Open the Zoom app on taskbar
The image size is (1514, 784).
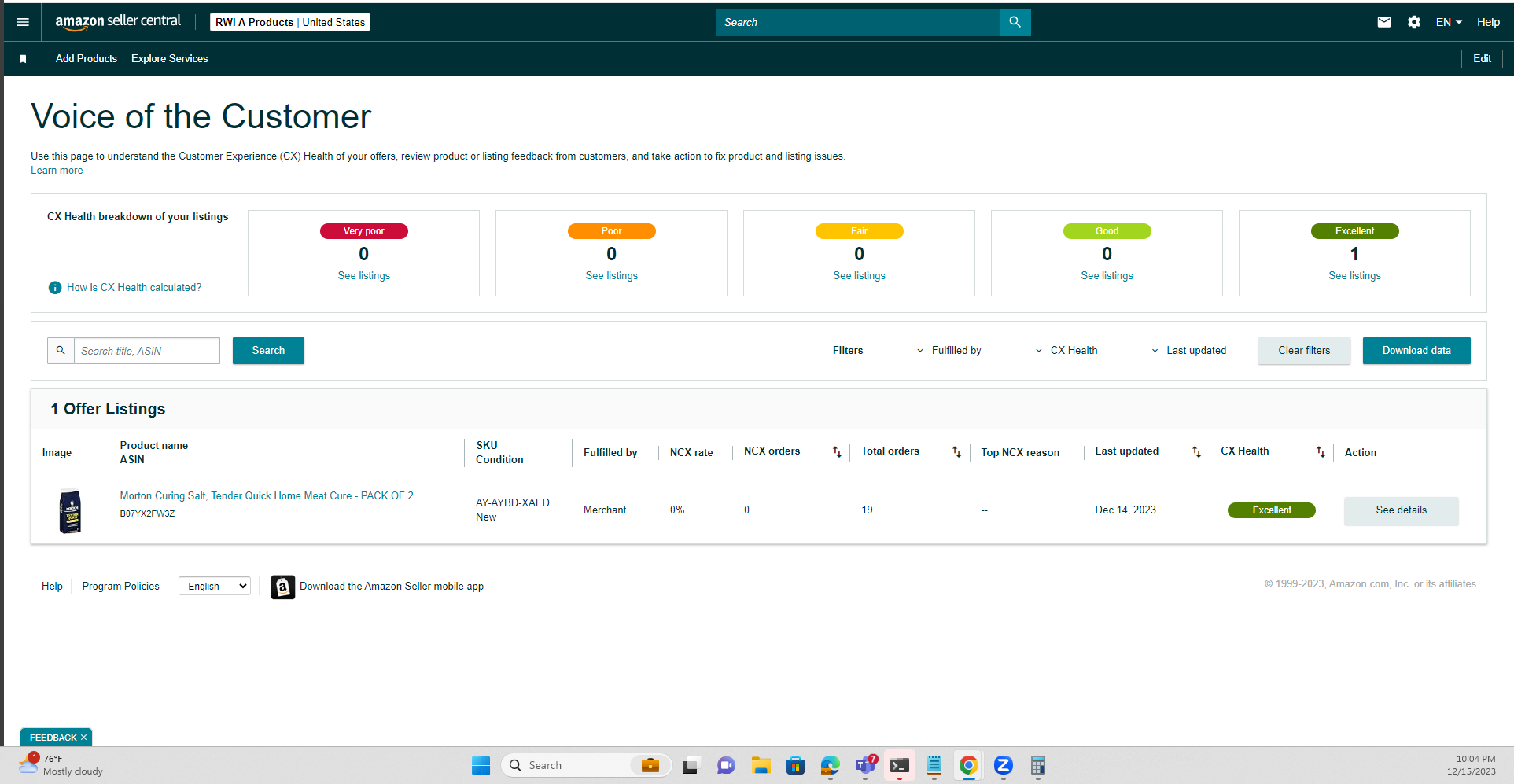tap(1004, 765)
